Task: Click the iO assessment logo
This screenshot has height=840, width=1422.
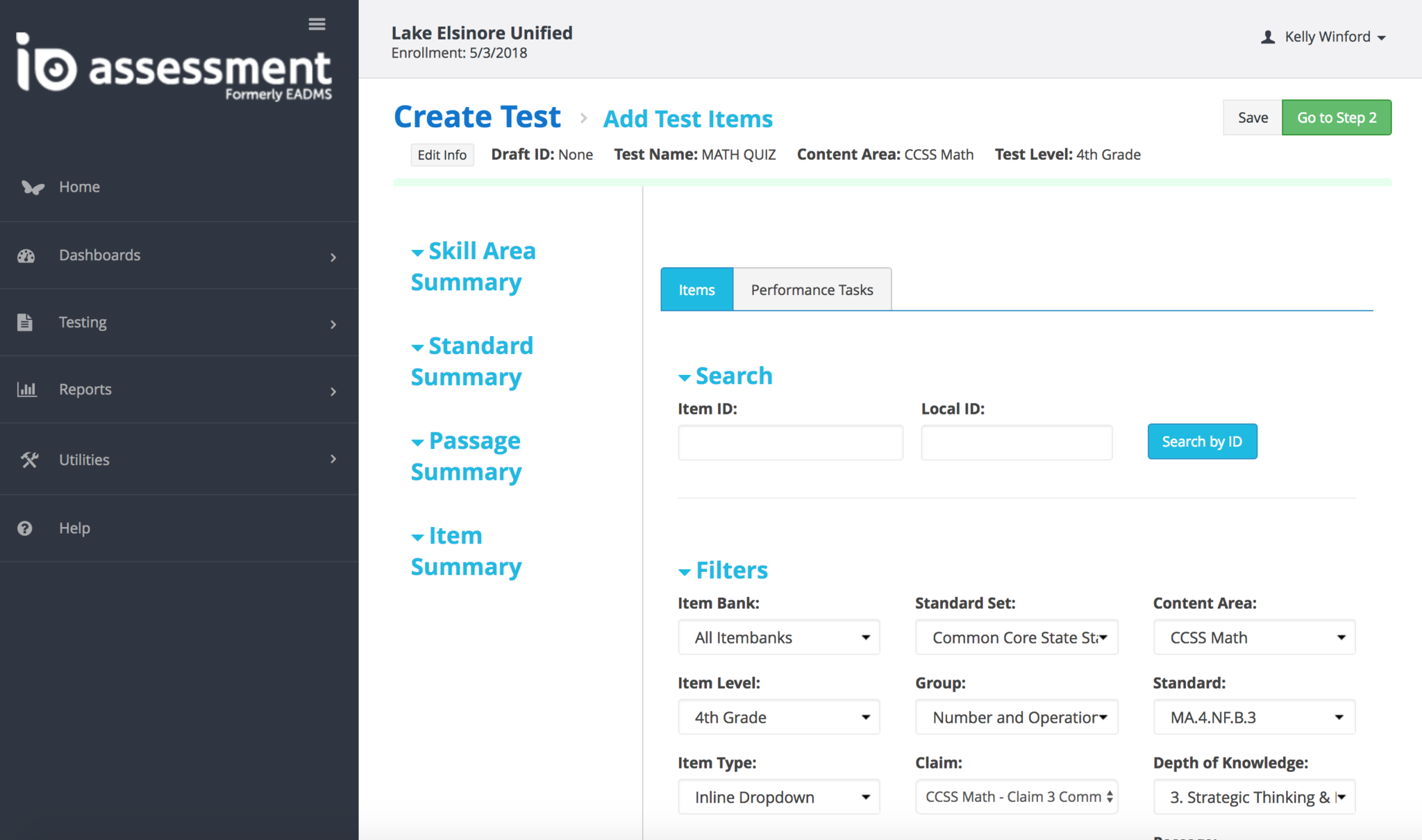Action: [174, 68]
